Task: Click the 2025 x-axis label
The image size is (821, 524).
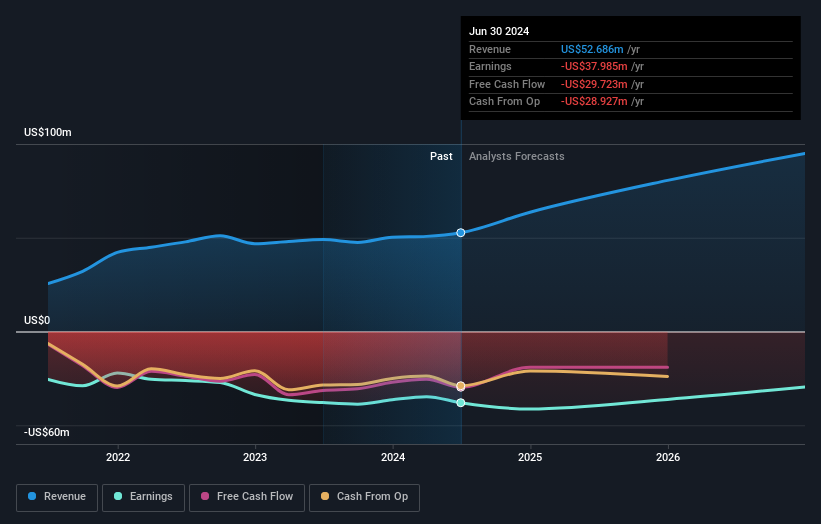Action: (530, 457)
